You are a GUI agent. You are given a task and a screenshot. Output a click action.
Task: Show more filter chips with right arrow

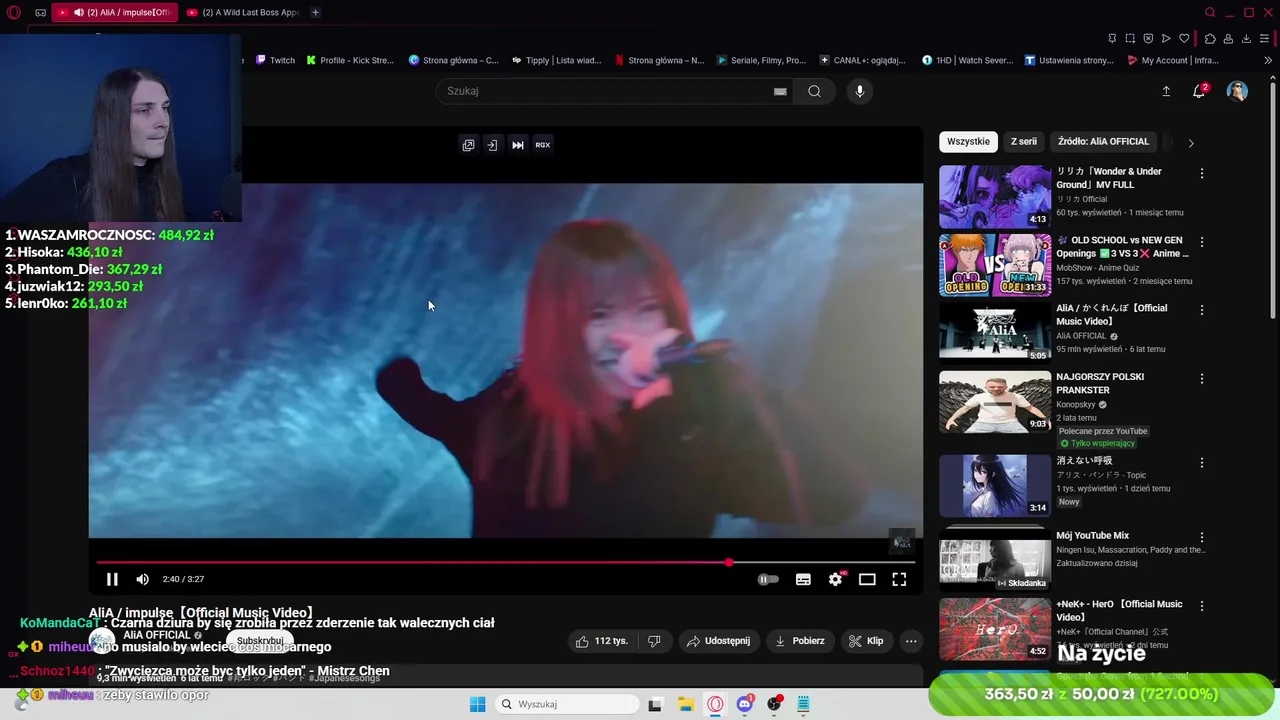point(1191,143)
